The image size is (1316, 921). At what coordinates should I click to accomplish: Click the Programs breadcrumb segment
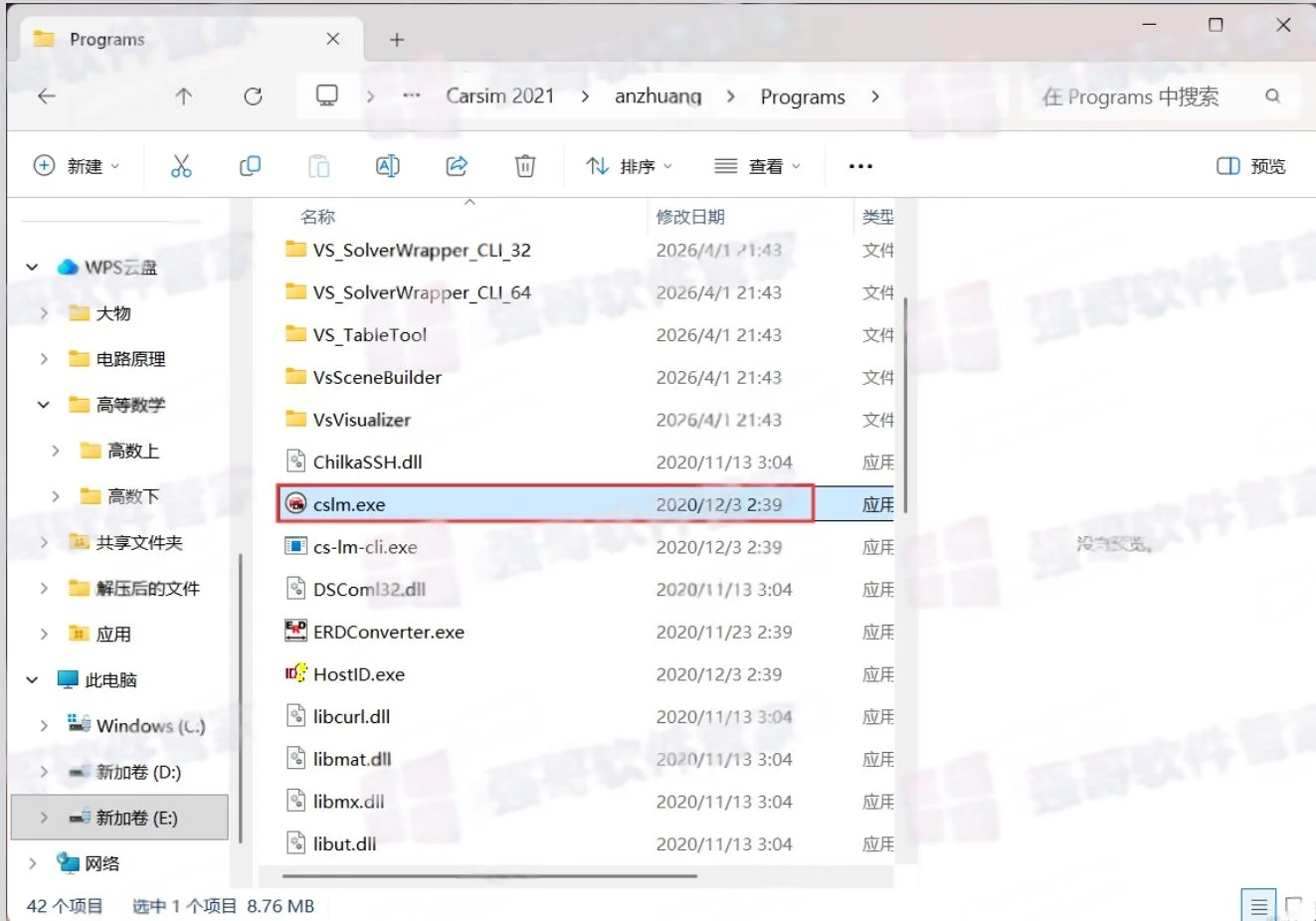[803, 96]
